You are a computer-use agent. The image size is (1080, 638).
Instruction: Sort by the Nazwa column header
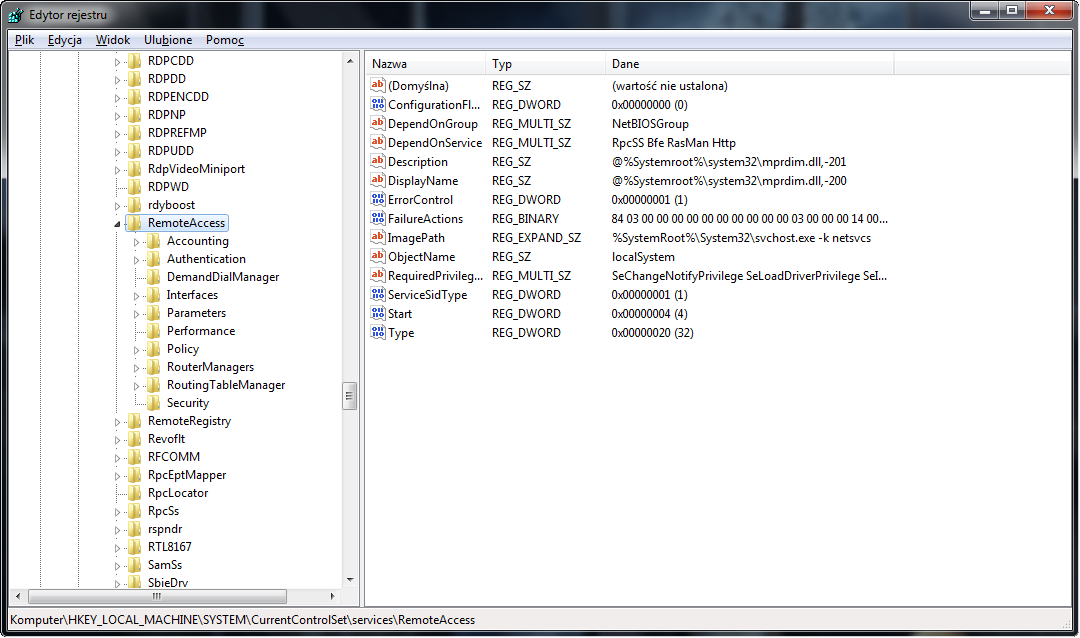coord(425,63)
